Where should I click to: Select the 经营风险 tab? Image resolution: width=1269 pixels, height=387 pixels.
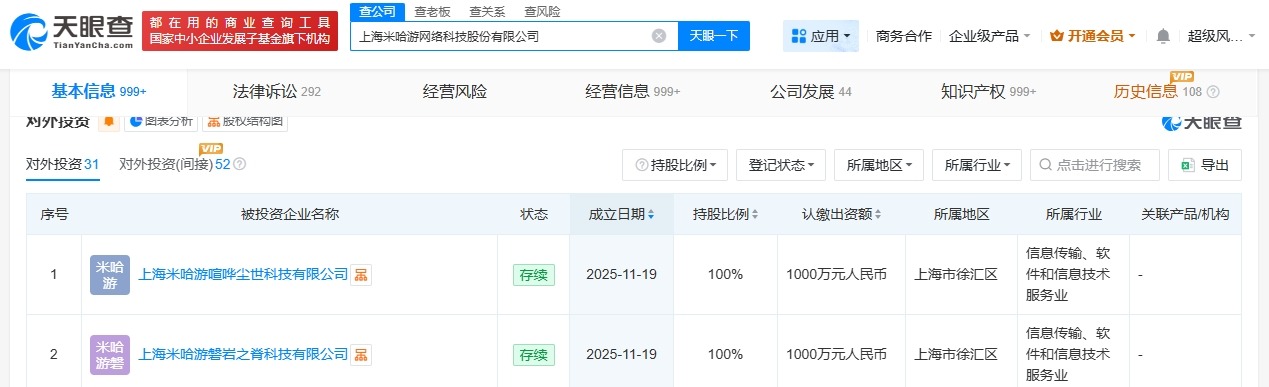tap(455, 92)
